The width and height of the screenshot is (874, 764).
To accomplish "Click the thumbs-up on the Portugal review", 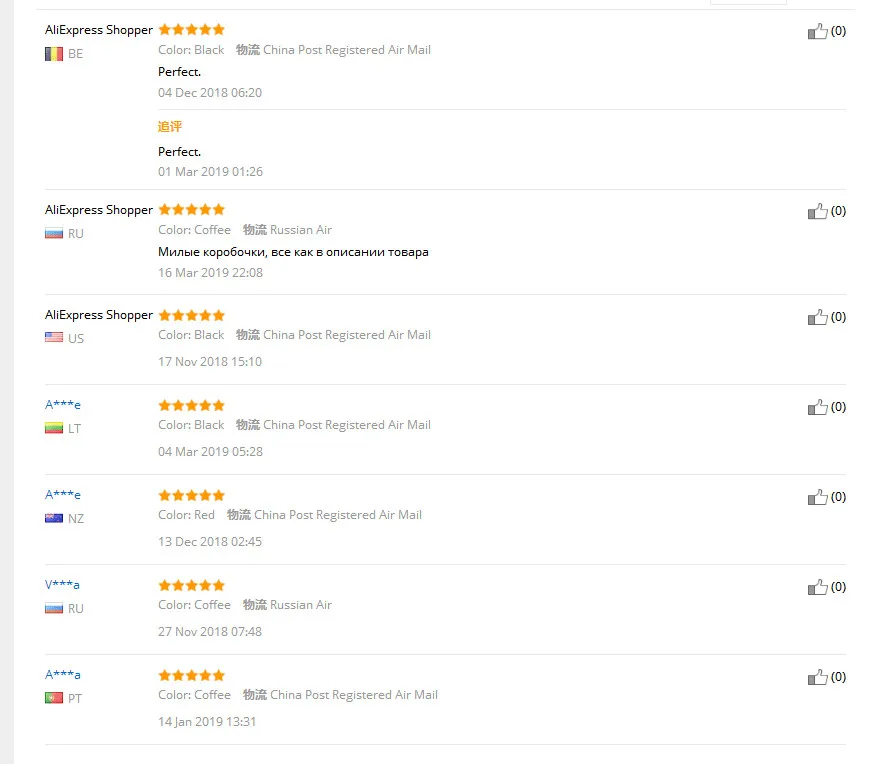I will (x=817, y=677).
